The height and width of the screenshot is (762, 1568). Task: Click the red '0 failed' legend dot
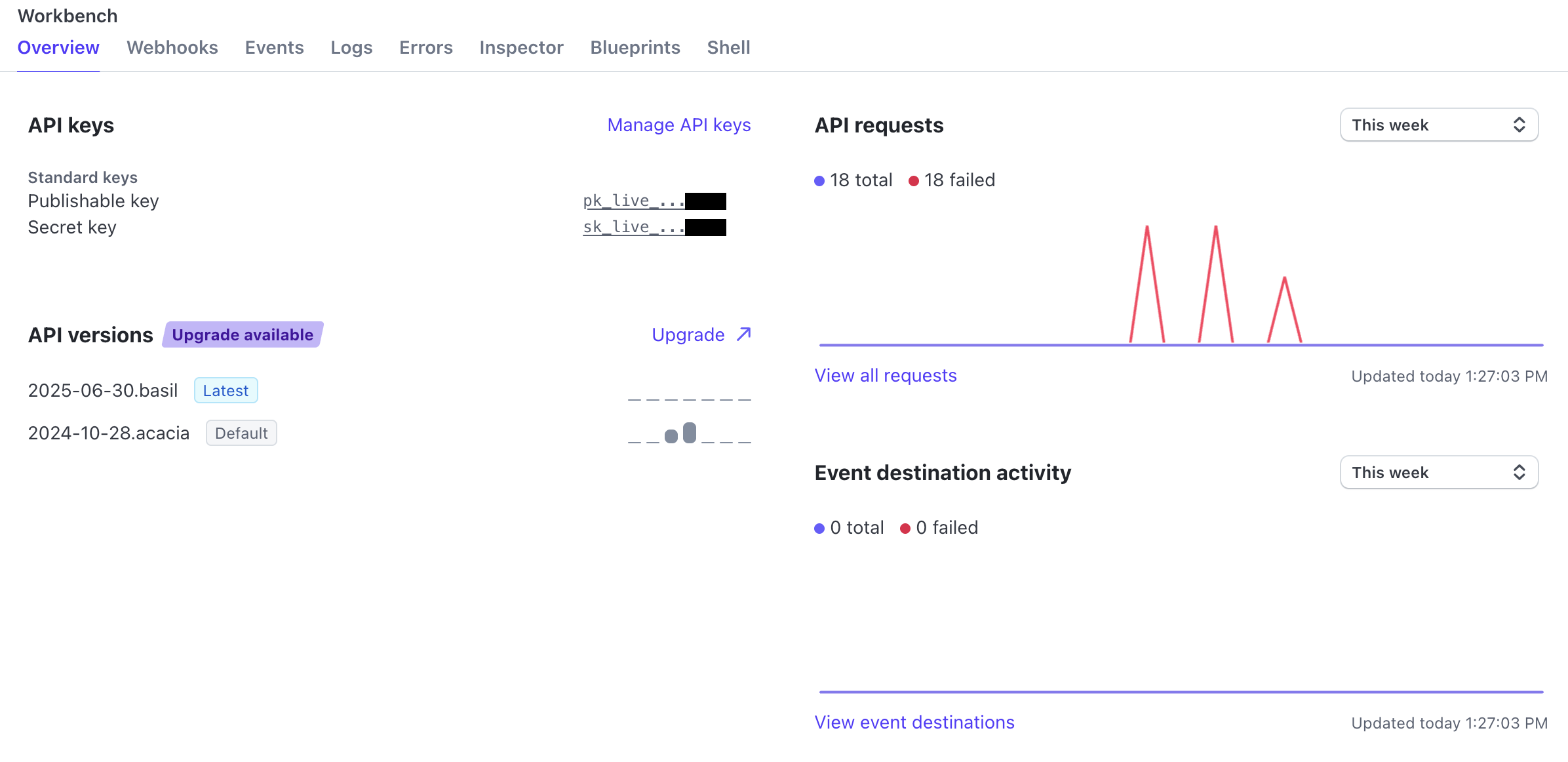coord(905,529)
